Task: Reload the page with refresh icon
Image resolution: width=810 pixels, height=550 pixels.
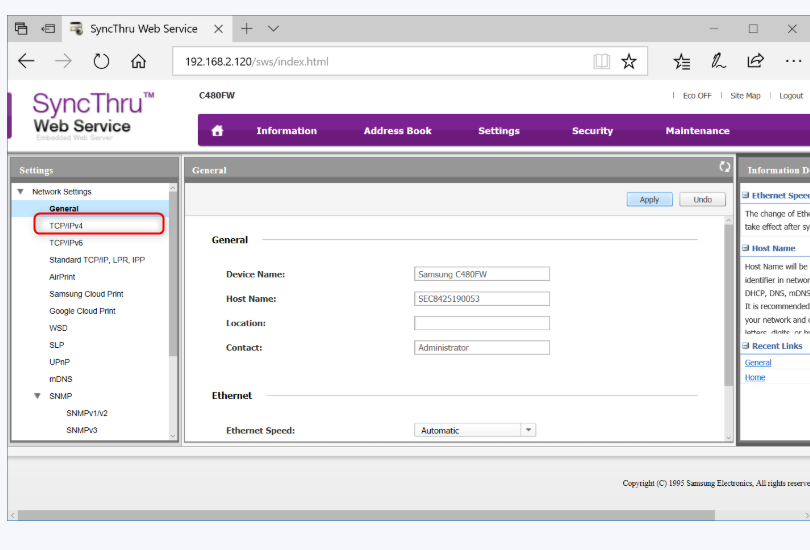Action: click(101, 61)
